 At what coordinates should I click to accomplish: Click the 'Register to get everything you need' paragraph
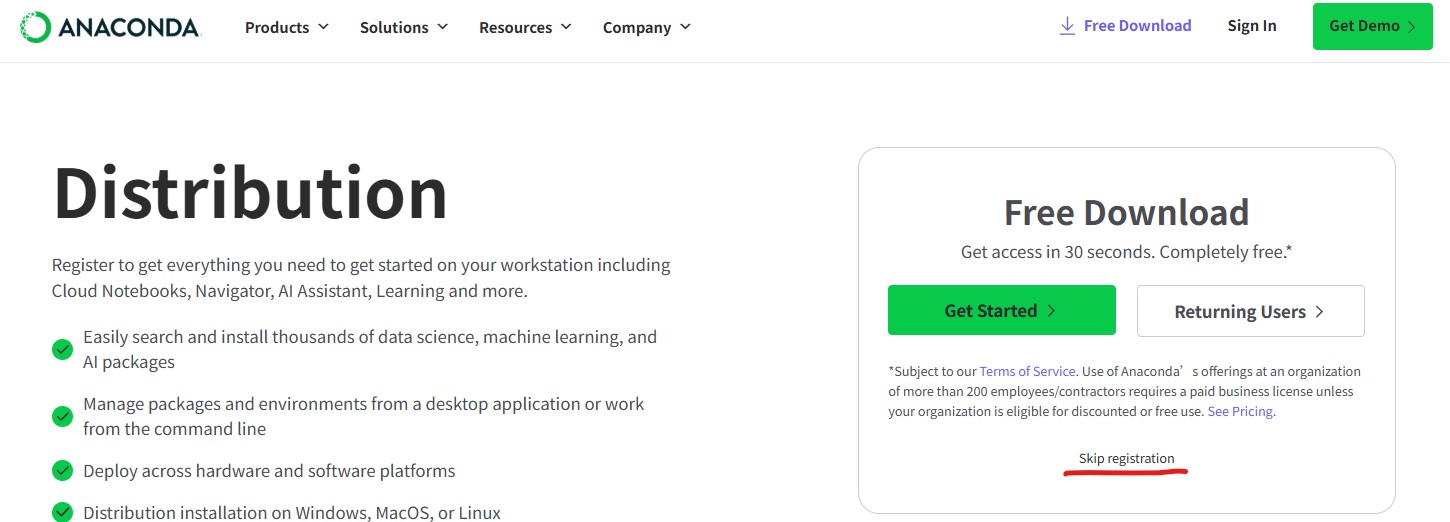point(361,278)
